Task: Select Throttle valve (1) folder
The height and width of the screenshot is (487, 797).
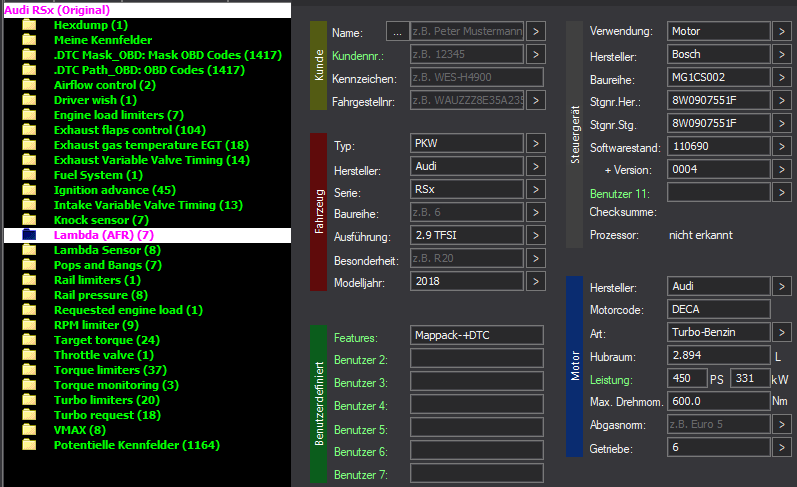Action: [104, 355]
